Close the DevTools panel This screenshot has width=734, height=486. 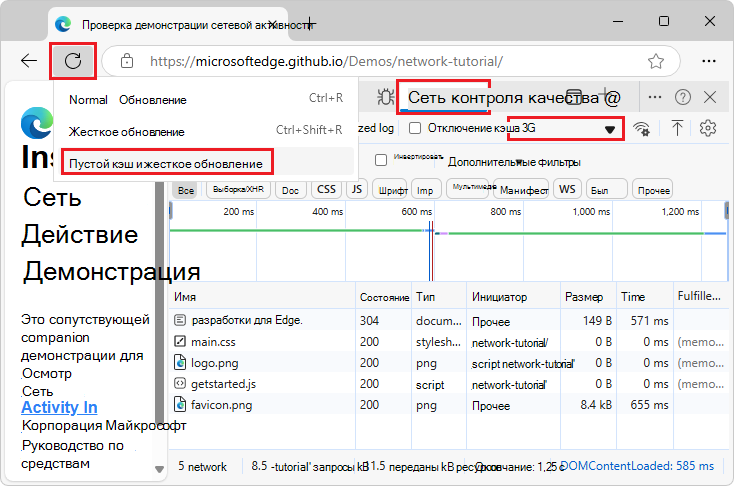(x=710, y=97)
